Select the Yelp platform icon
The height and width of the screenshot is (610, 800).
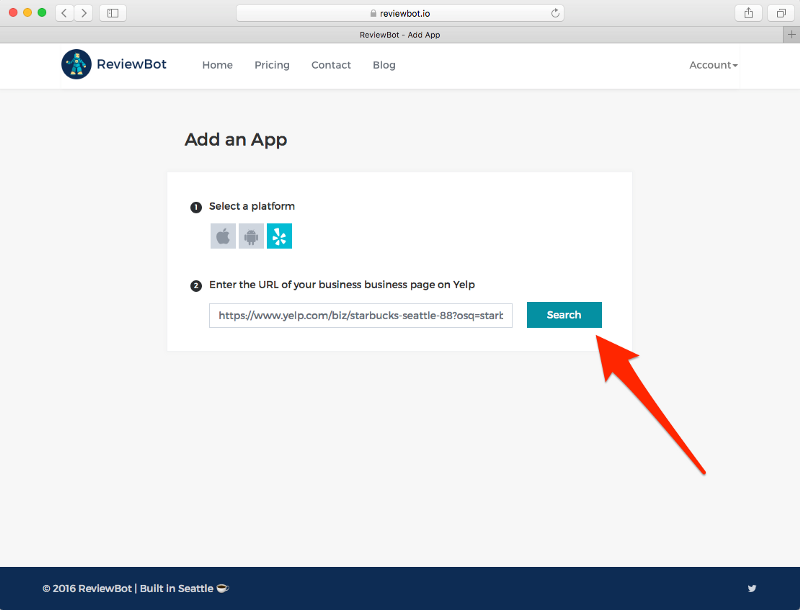[x=279, y=236]
